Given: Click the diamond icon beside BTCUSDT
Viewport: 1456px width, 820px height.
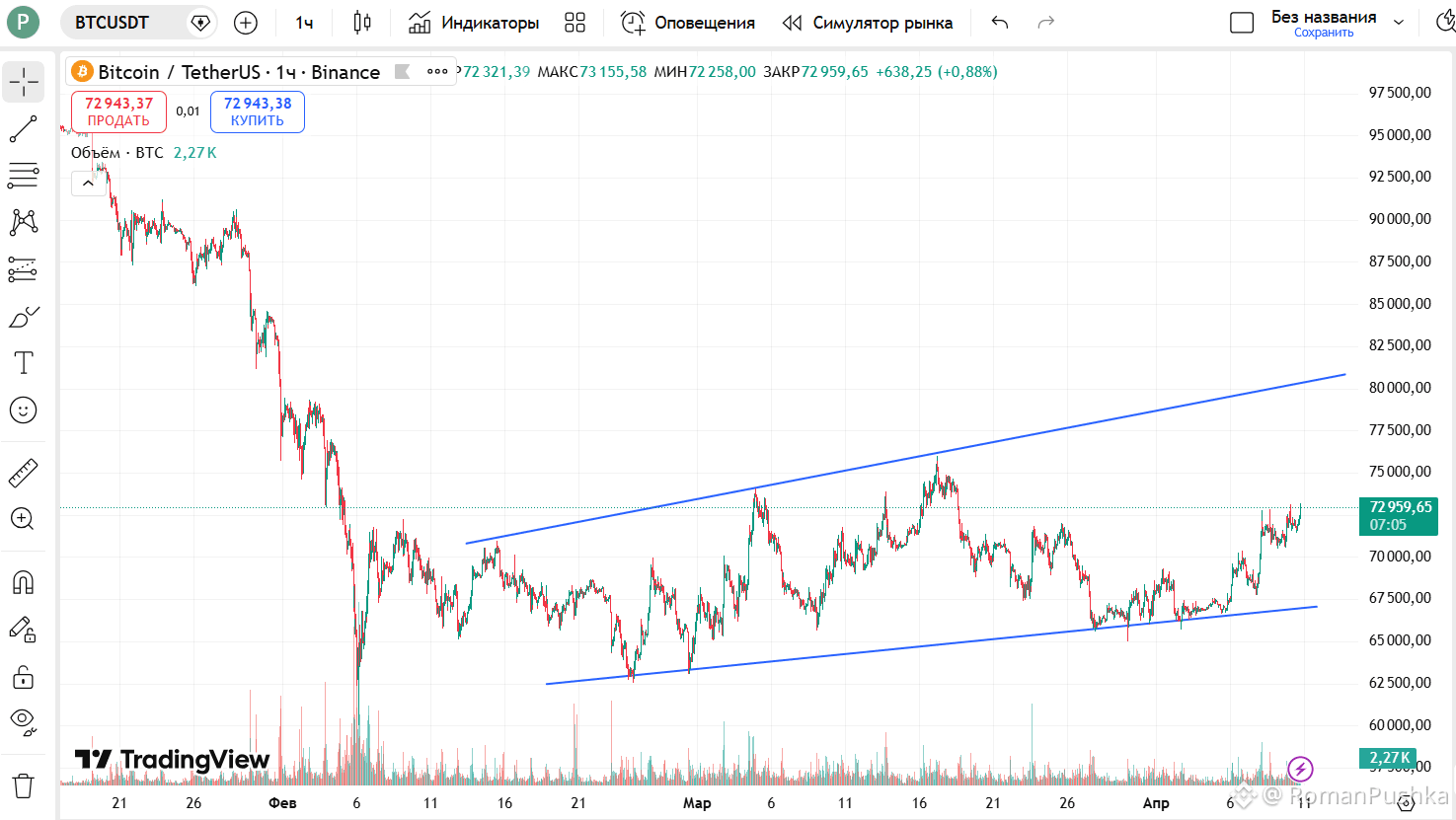Looking at the screenshot, I should click(x=200, y=22).
